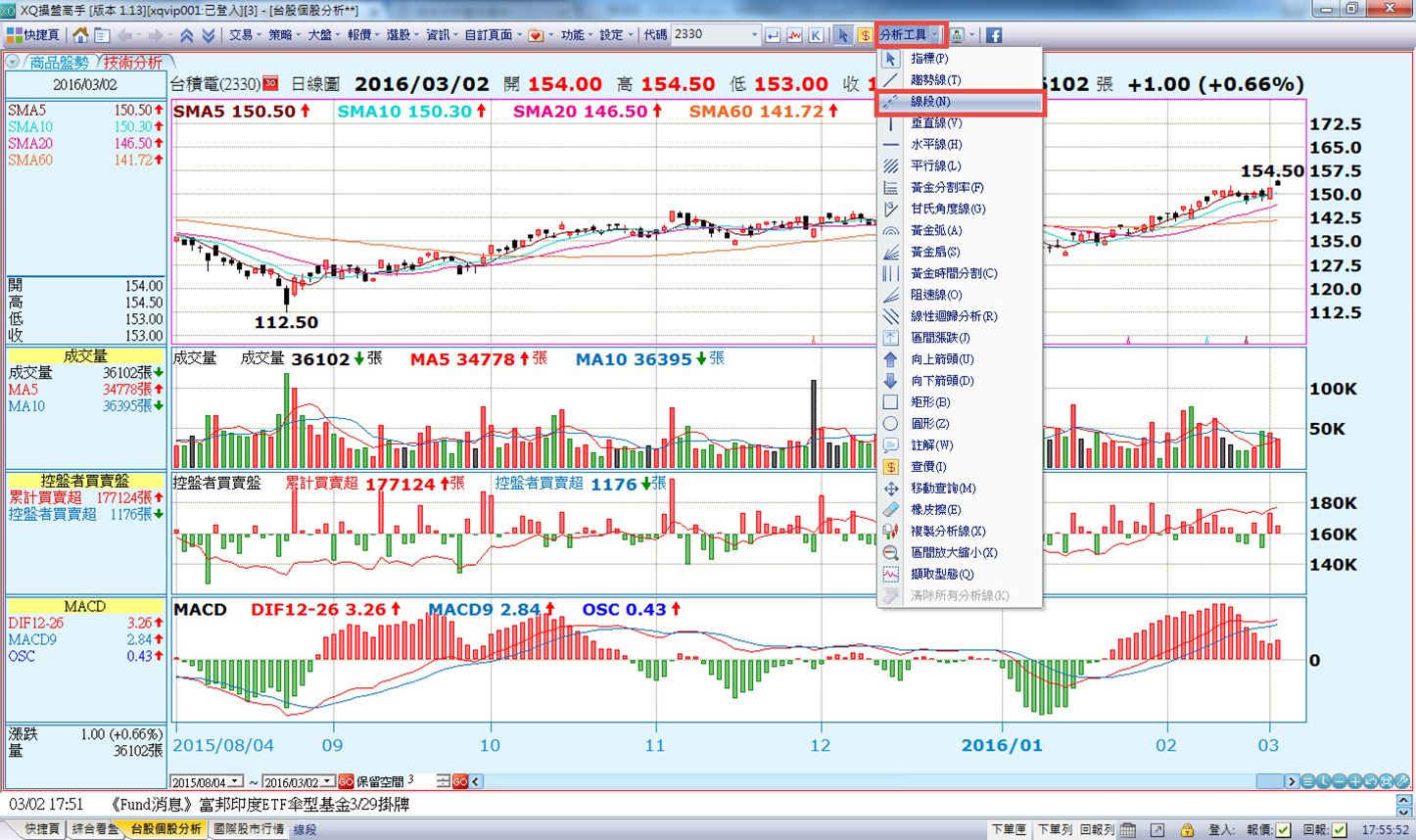1416x840 pixels.
Task: Switch to the 國際股市行情 bottom tab
Action: (248, 830)
